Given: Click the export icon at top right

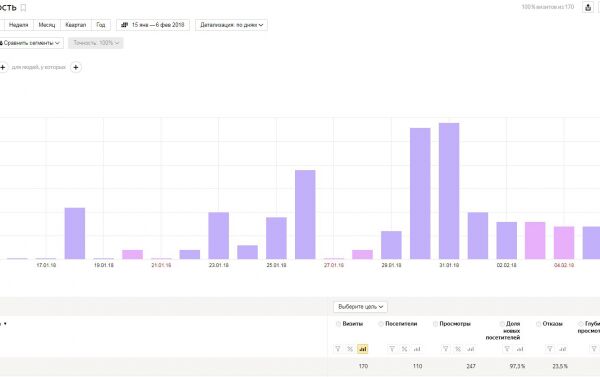Looking at the screenshot, I should 588,7.
